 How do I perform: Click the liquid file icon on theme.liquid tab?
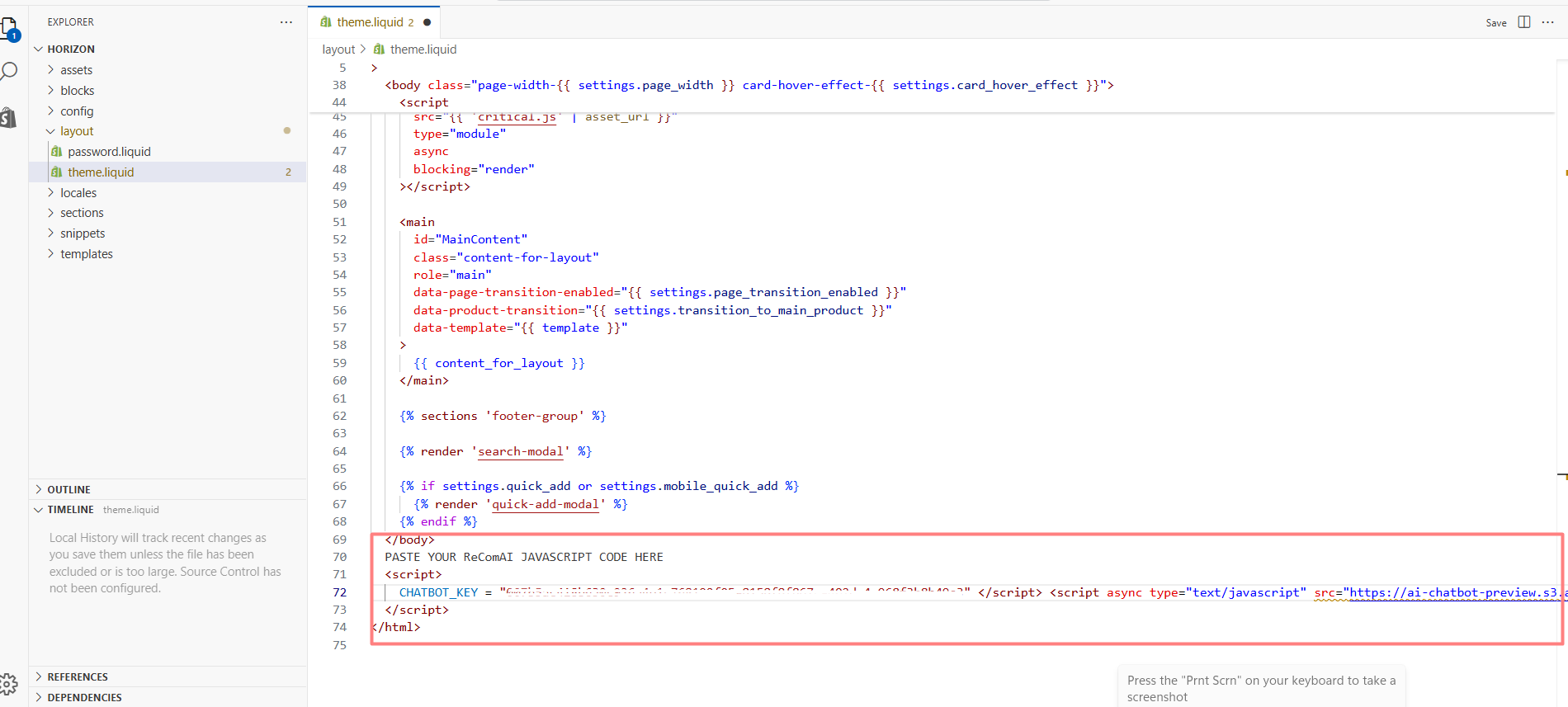[326, 22]
